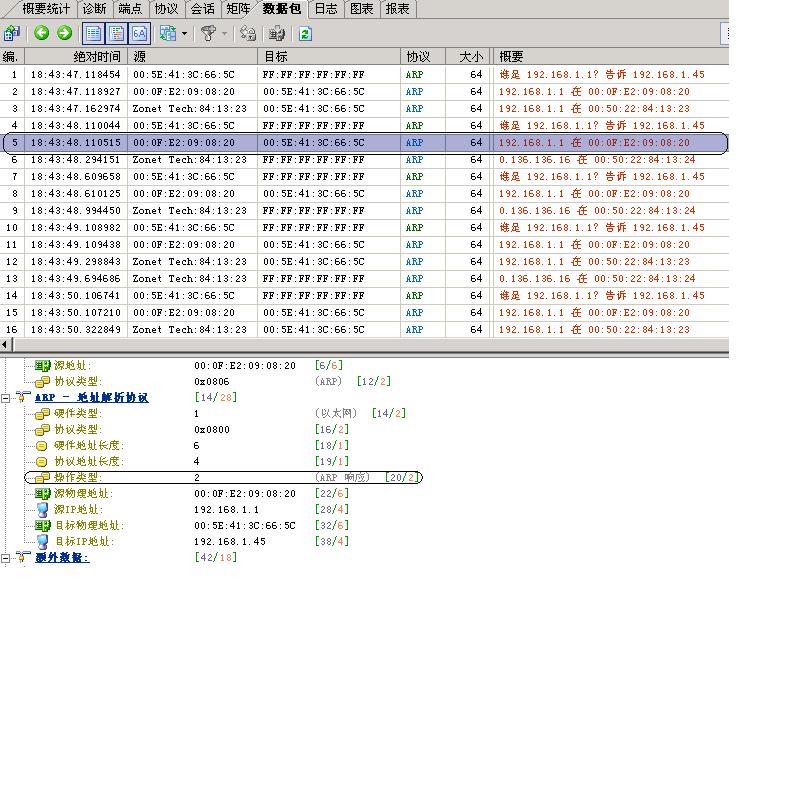Sort by the 概要 column header
The width and height of the screenshot is (810, 800).
point(611,56)
